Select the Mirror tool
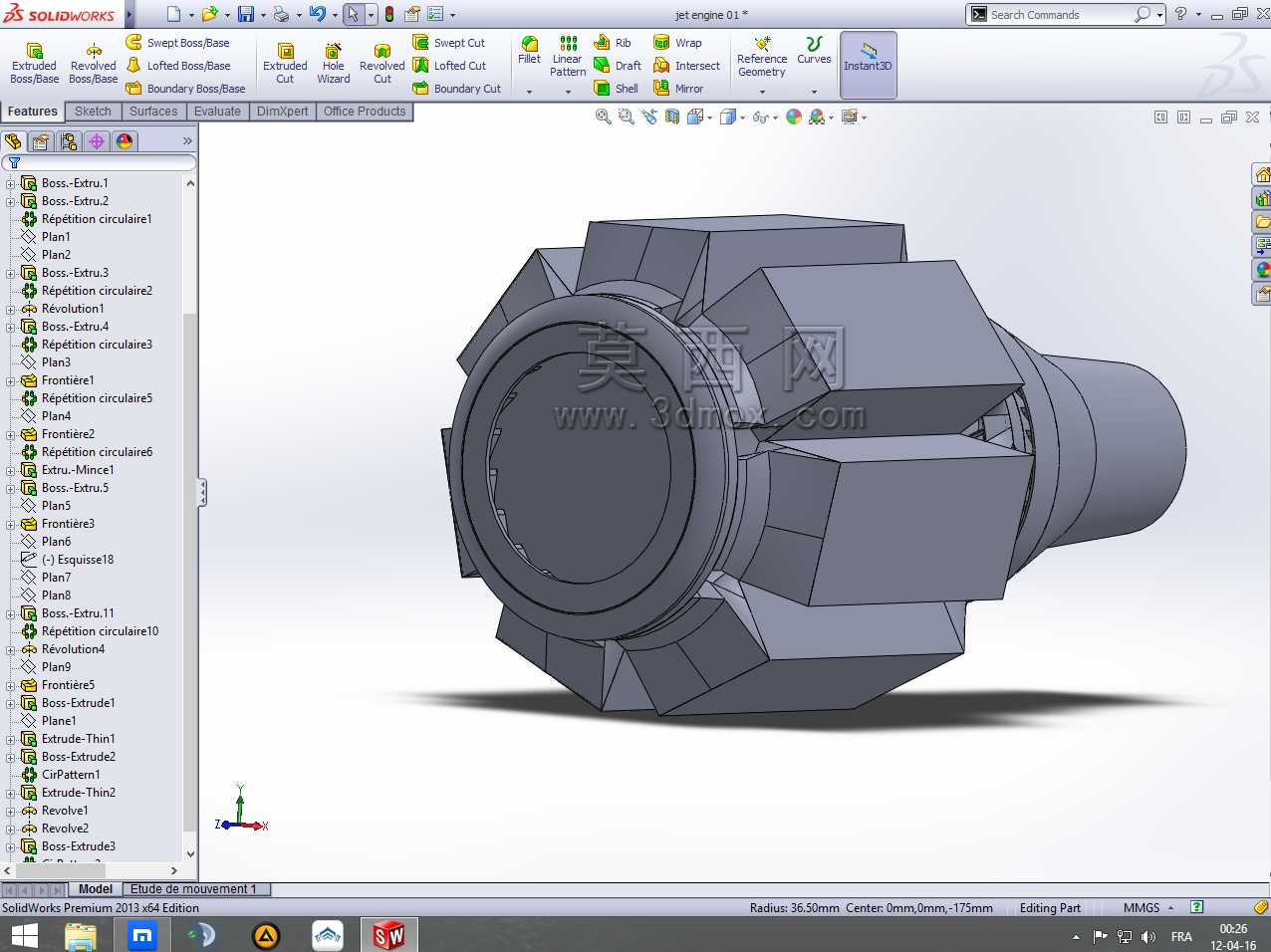The image size is (1271, 952). [x=678, y=89]
